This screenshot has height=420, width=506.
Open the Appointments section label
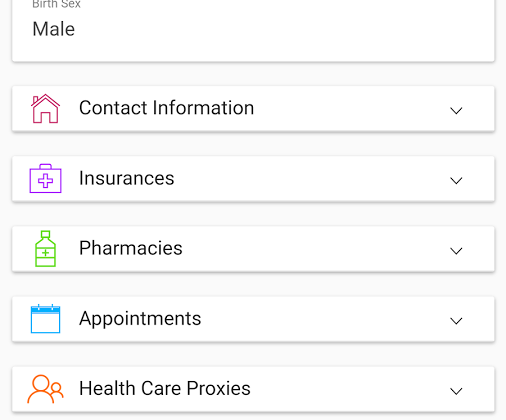click(x=140, y=319)
